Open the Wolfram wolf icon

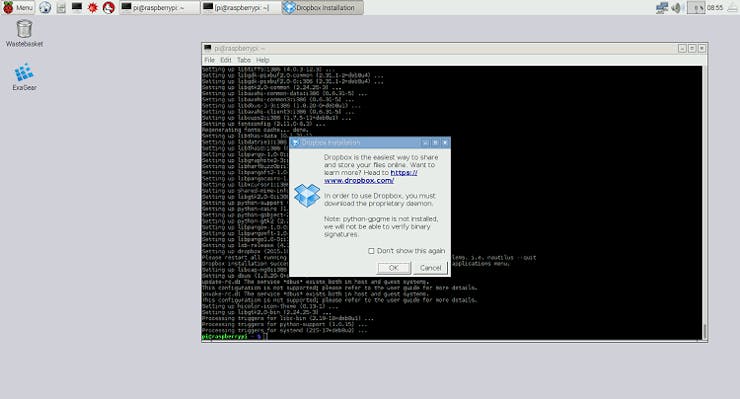[109, 8]
